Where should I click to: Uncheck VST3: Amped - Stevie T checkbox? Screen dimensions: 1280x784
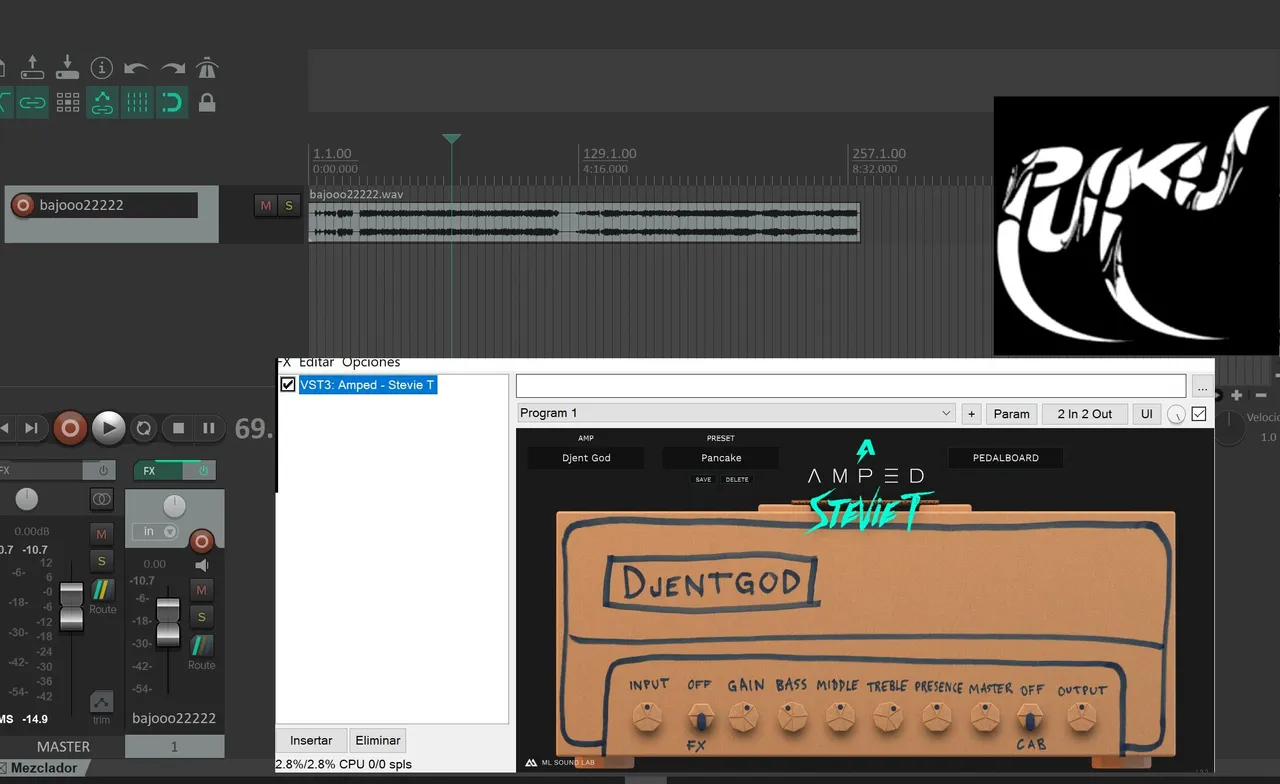(288, 385)
